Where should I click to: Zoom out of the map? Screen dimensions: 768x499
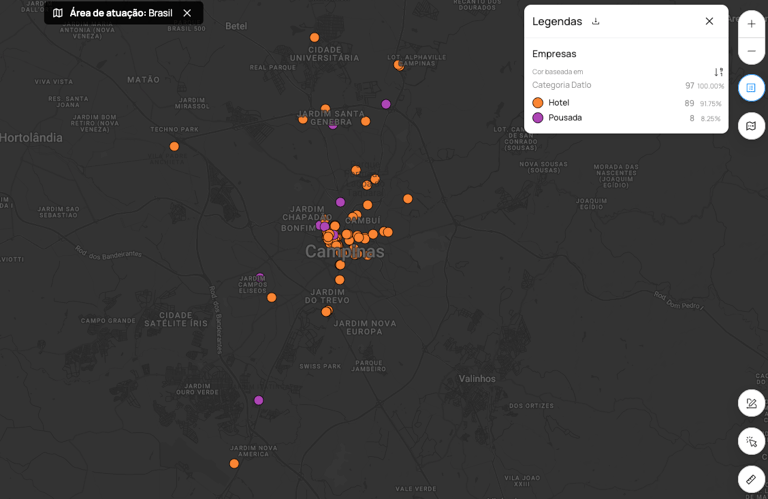click(751, 51)
